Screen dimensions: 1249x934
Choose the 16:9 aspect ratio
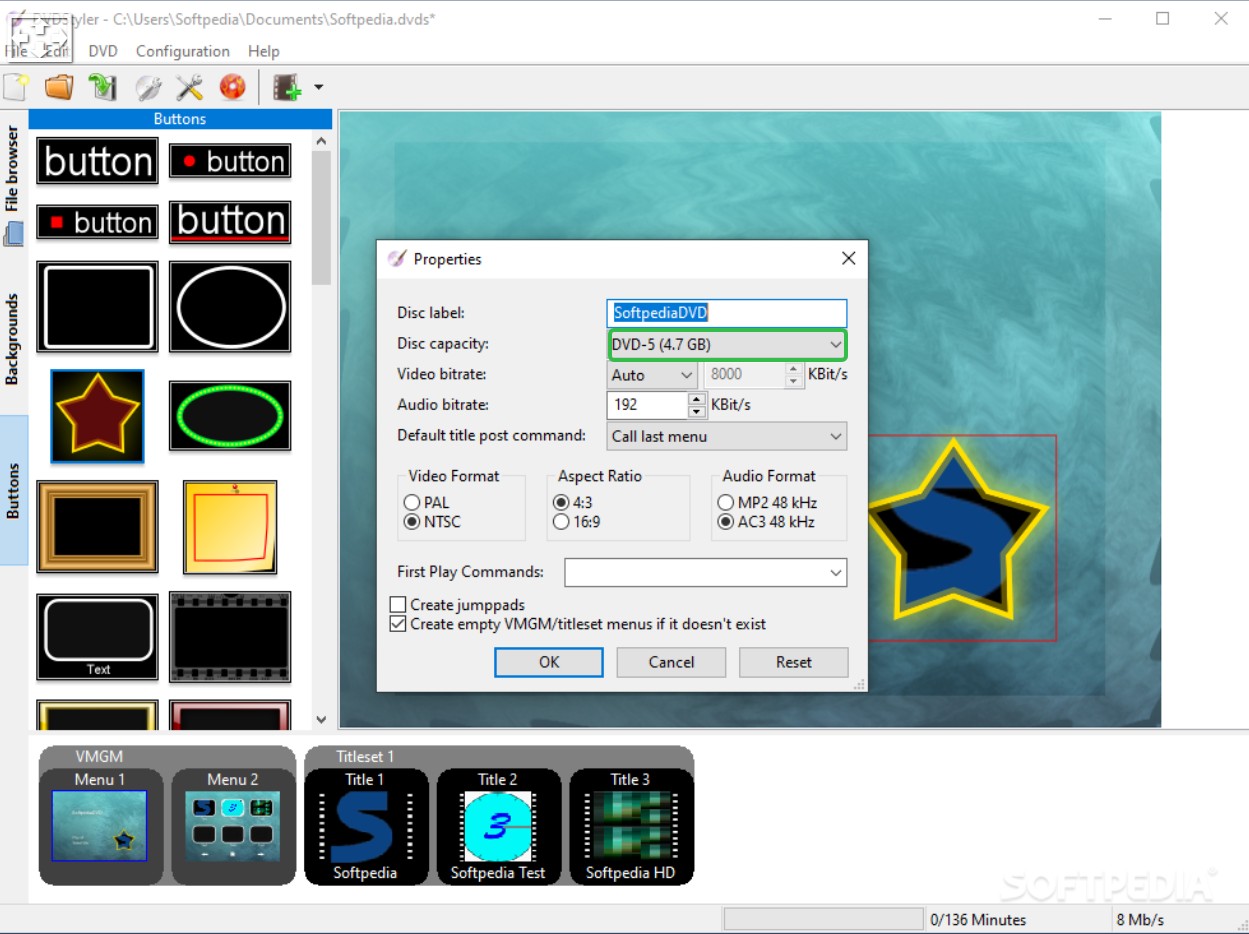[561, 522]
